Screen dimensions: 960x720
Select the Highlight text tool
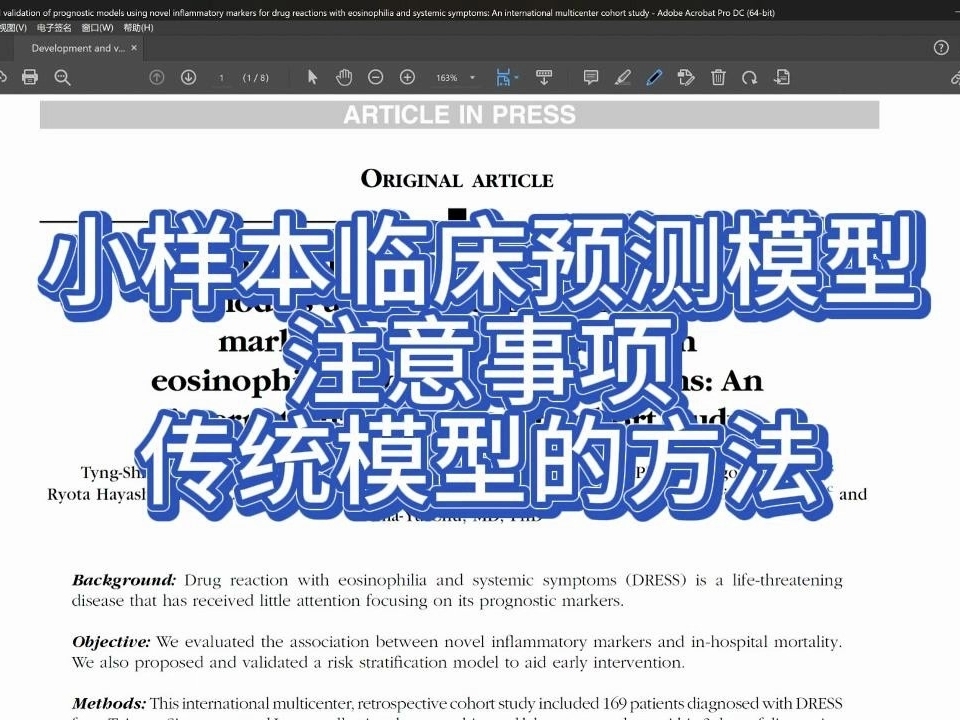tap(623, 77)
